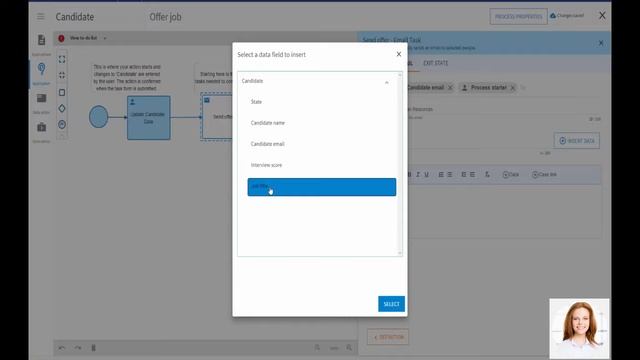Toggle underline formatting in email editor
This screenshot has width=640, height=360.
(427, 175)
